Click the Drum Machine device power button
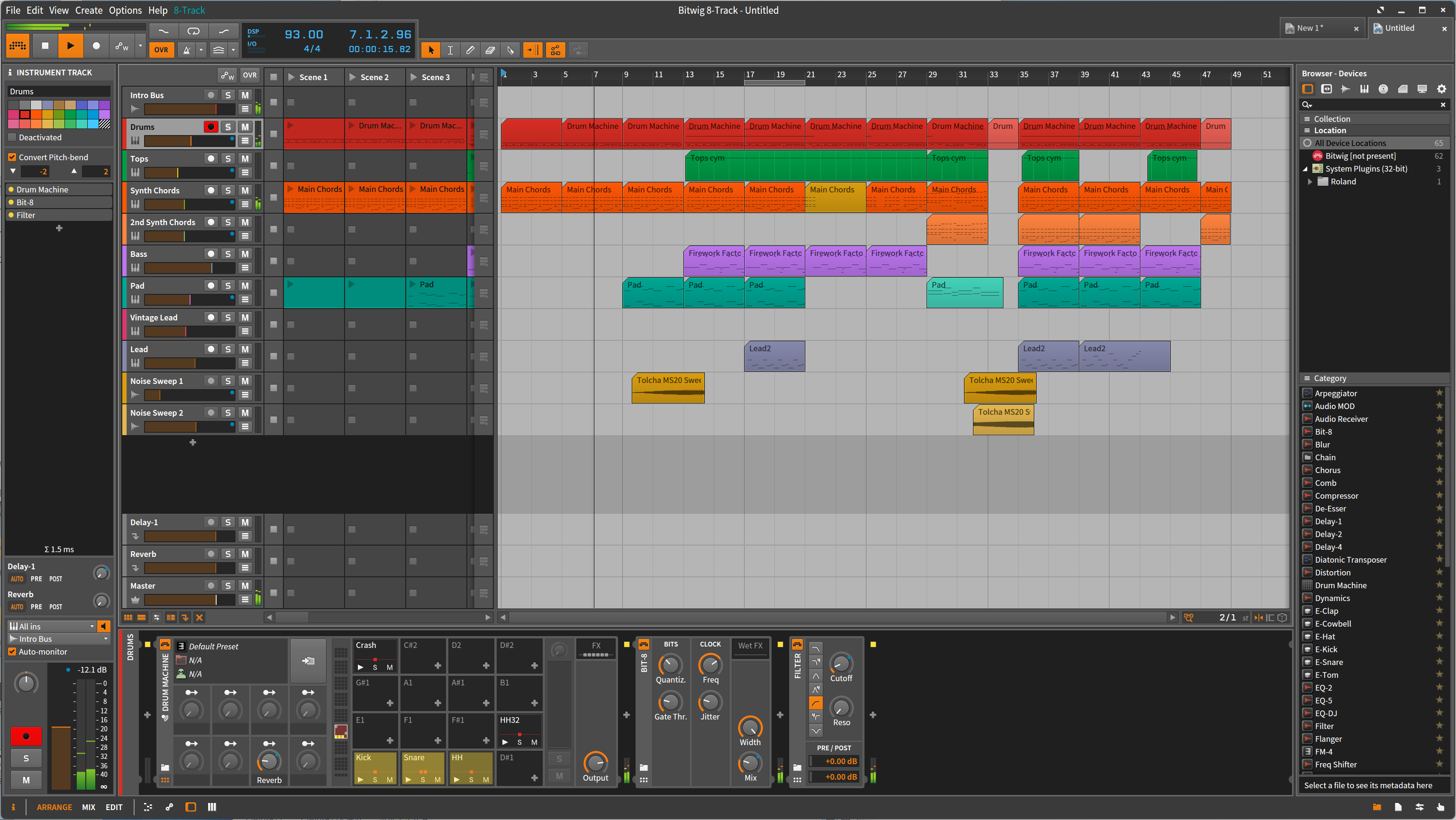Screen dimensions: 1456x820 [164, 644]
